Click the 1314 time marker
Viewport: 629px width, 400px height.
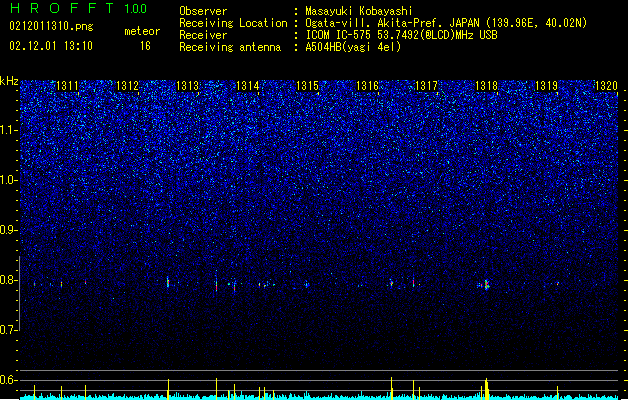(248, 86)
